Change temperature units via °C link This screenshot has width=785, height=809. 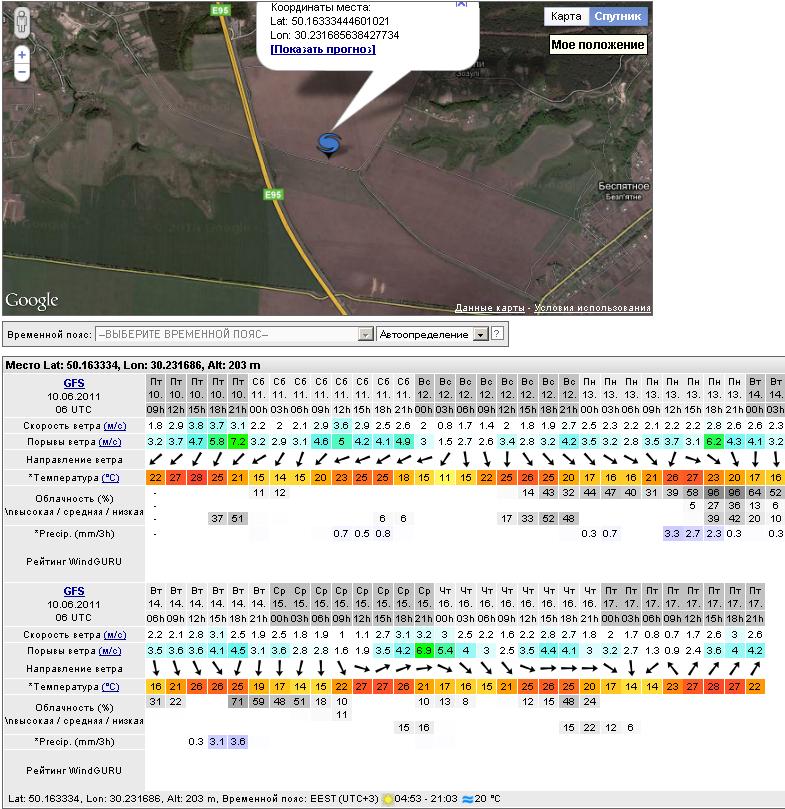tap(109, 478)
